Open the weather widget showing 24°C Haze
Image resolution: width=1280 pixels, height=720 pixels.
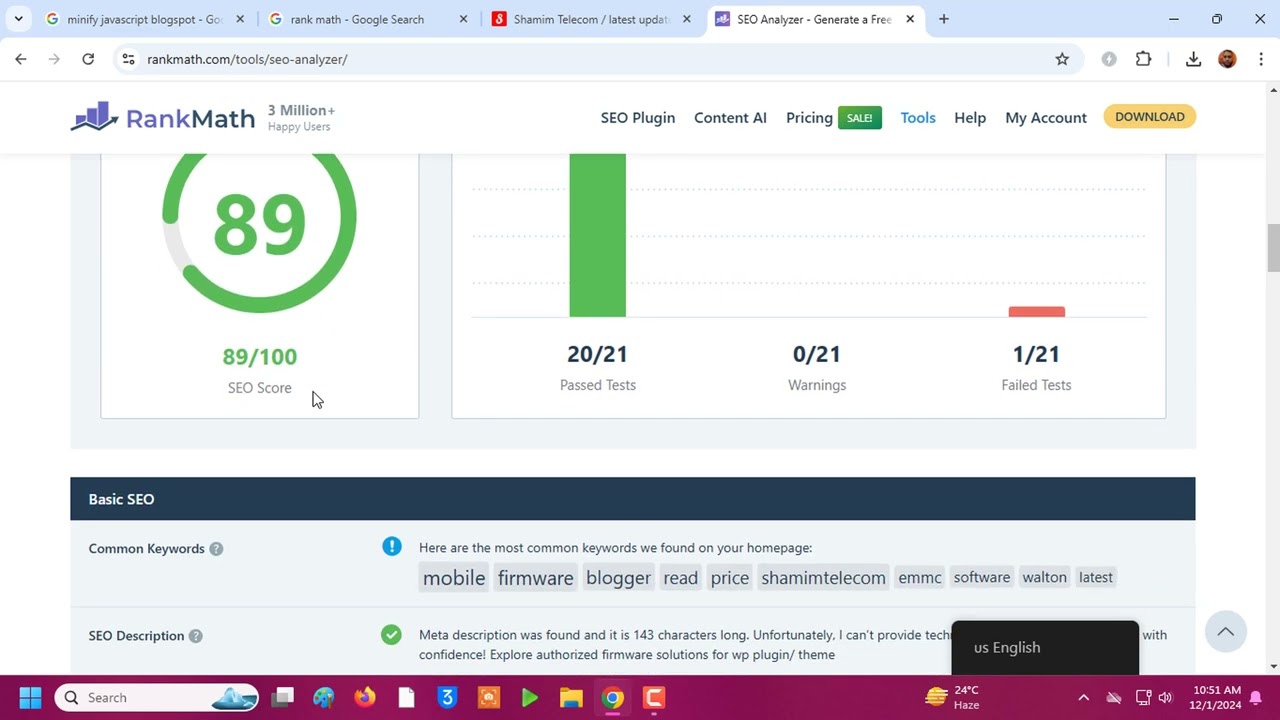(954, 697)
